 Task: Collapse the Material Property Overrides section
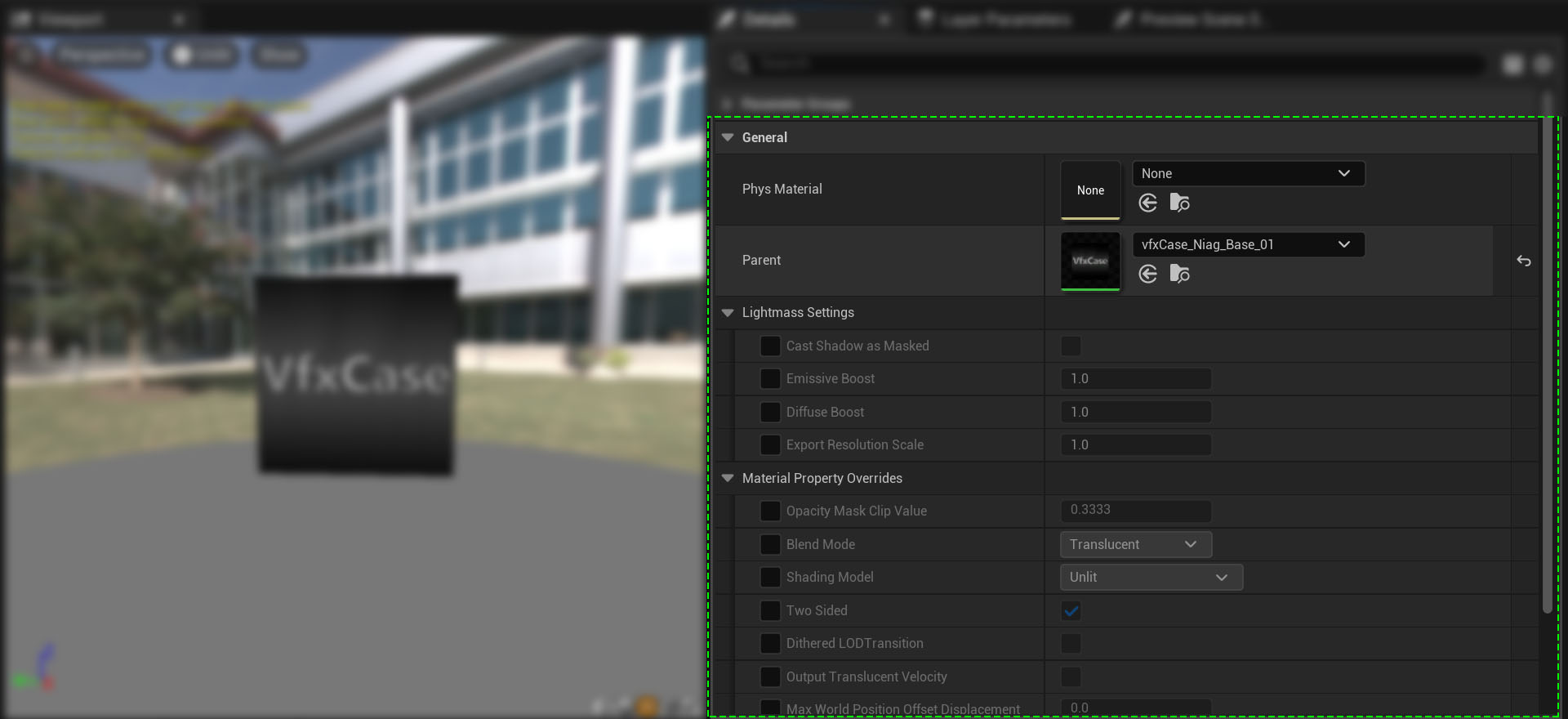[728, 478]
